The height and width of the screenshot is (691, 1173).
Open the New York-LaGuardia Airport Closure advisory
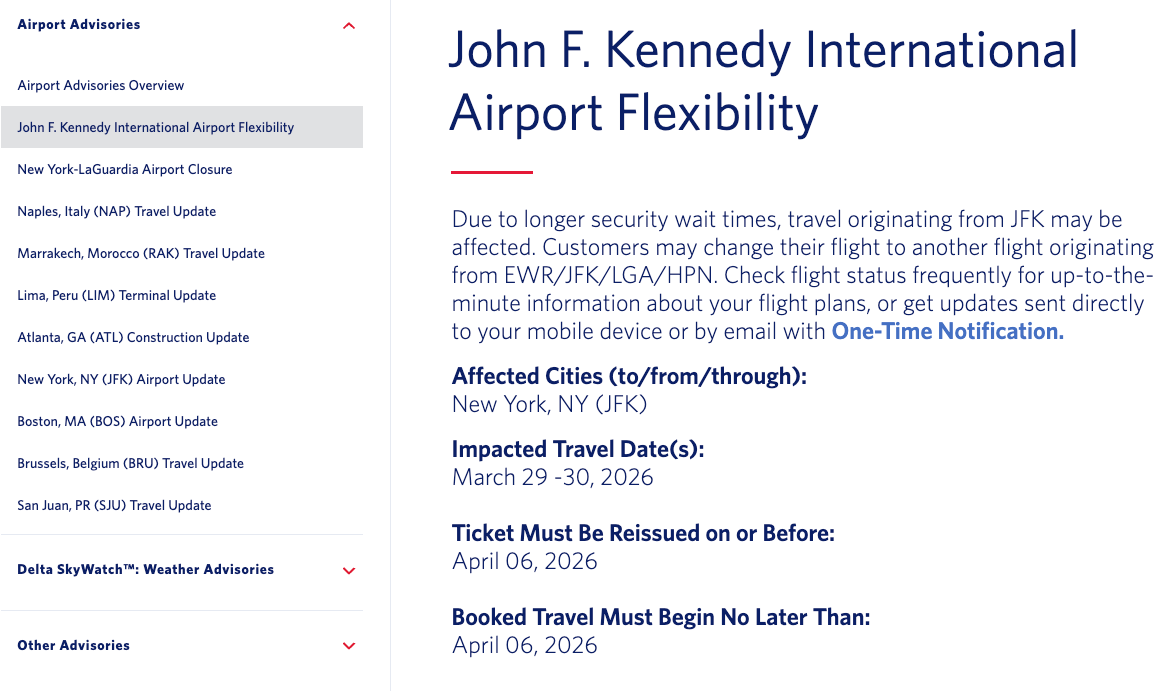[124, 169]
